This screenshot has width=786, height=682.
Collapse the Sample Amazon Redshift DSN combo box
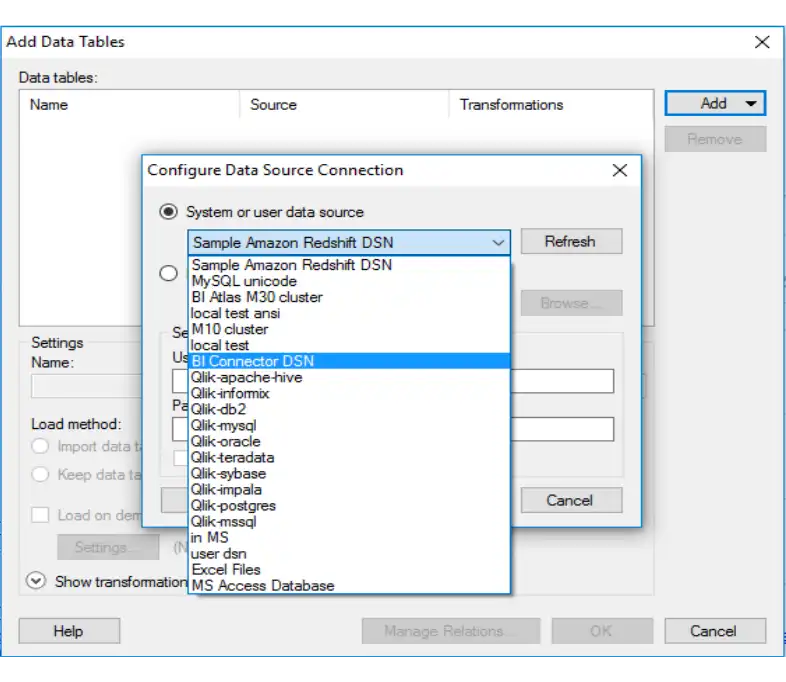[x=497, y=242]
